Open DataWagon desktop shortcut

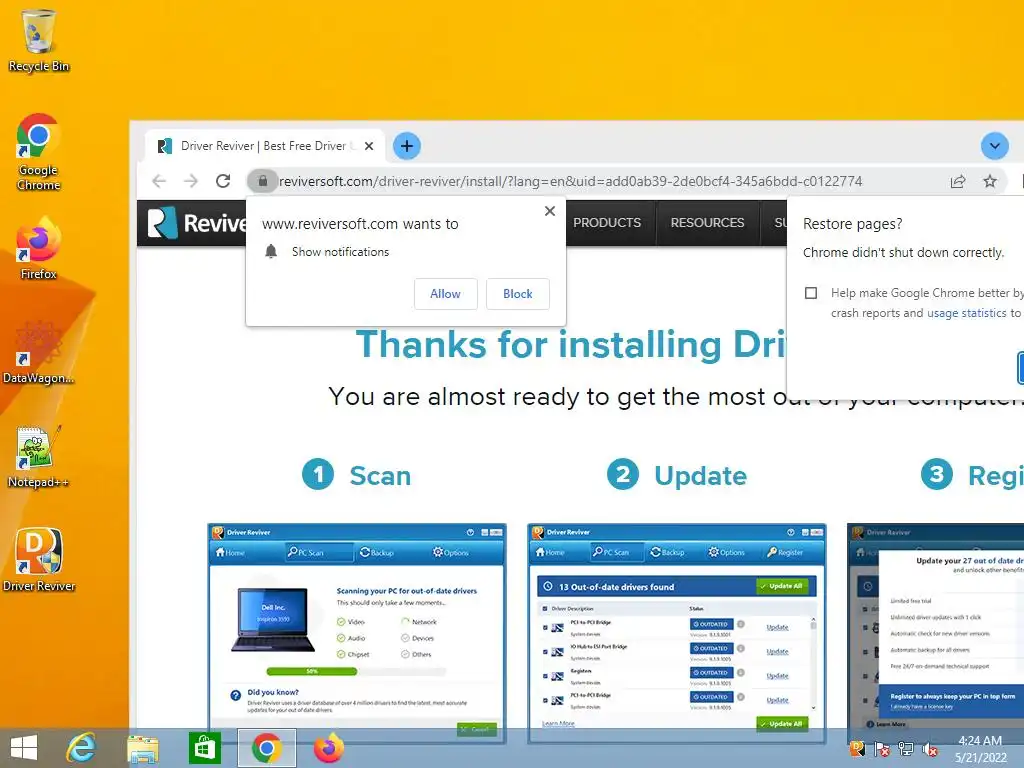tap(39, 351)
